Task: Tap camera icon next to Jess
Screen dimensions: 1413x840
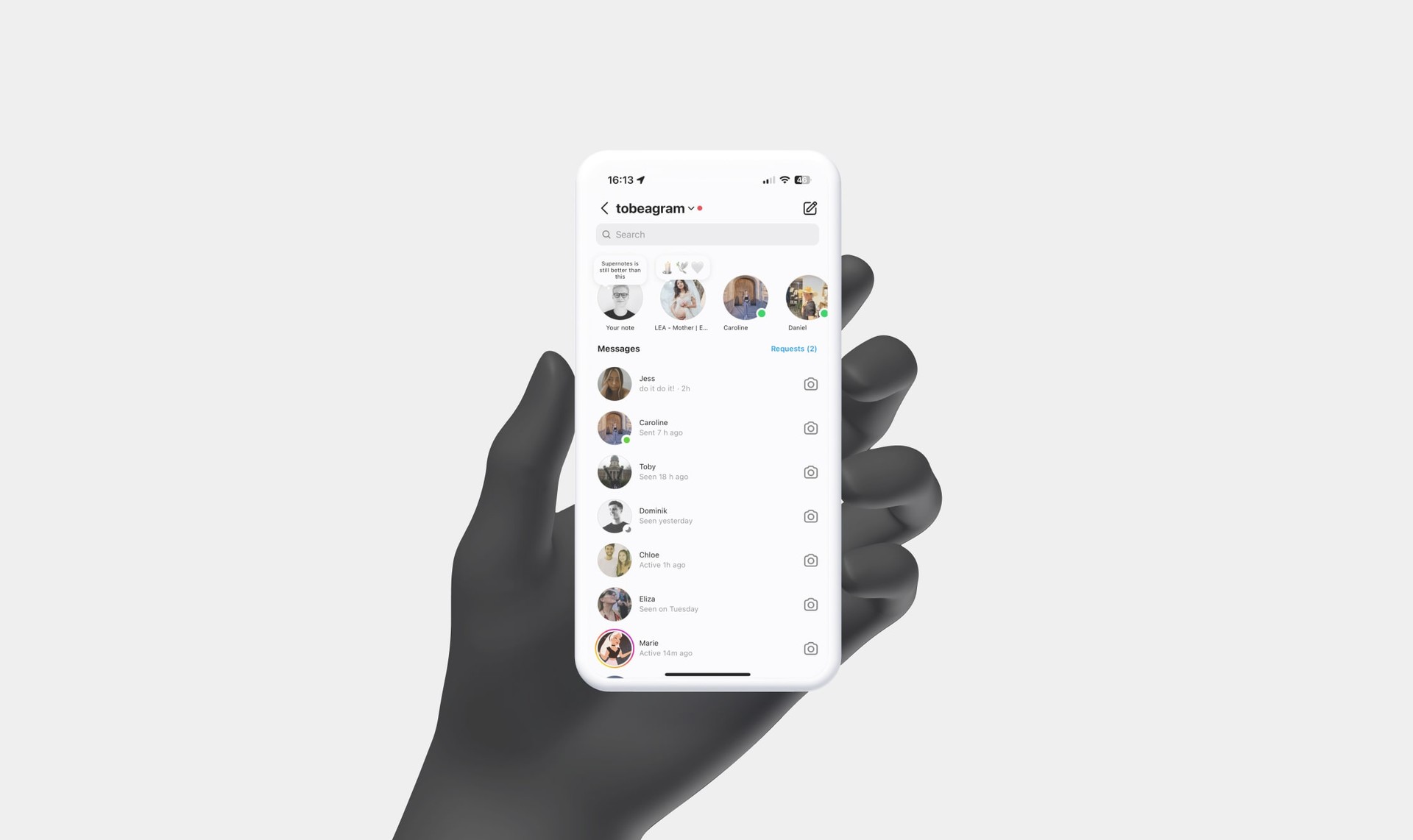Action: pos(809,384)
